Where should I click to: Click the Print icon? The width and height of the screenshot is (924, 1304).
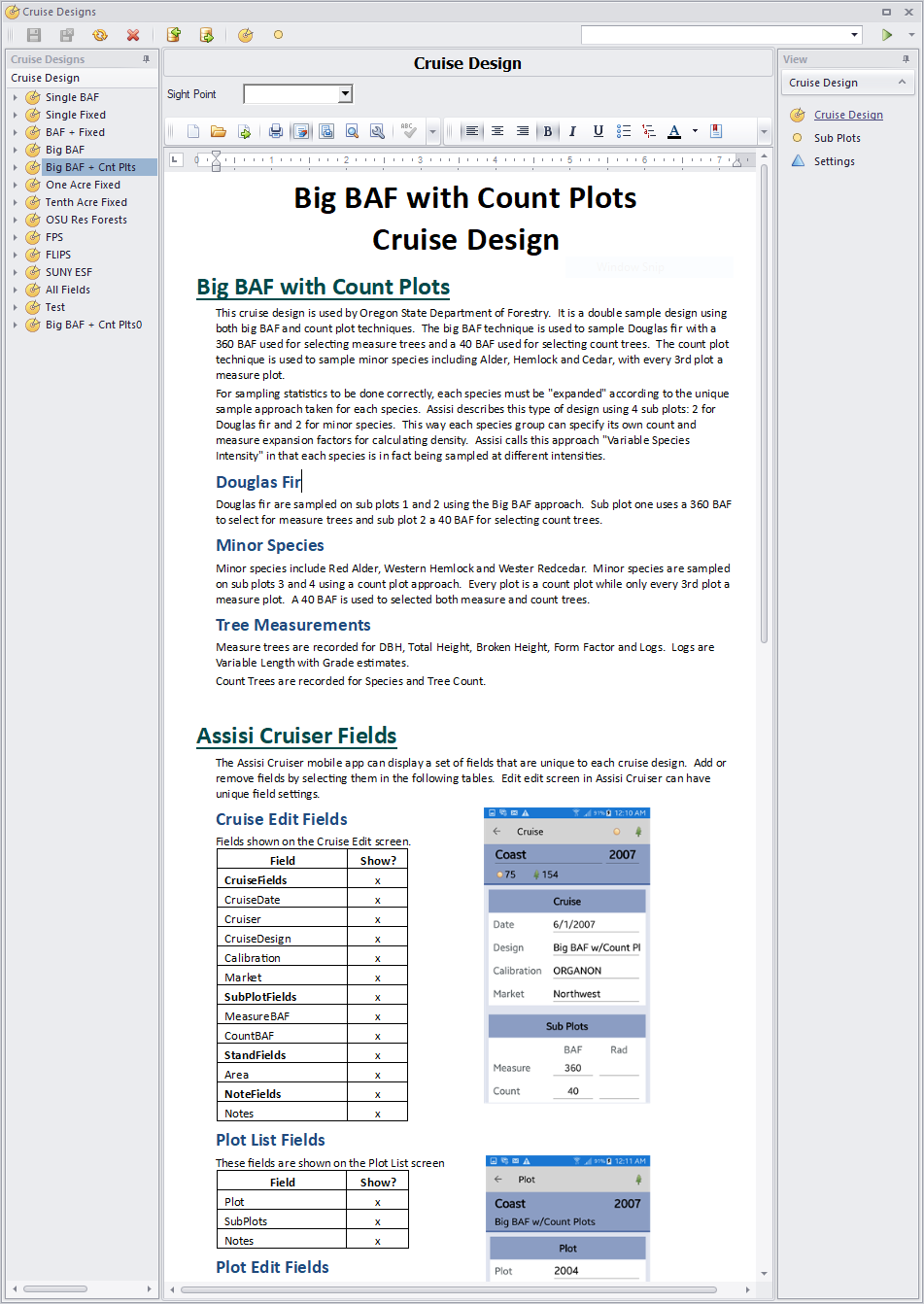(x=276, y=131)
